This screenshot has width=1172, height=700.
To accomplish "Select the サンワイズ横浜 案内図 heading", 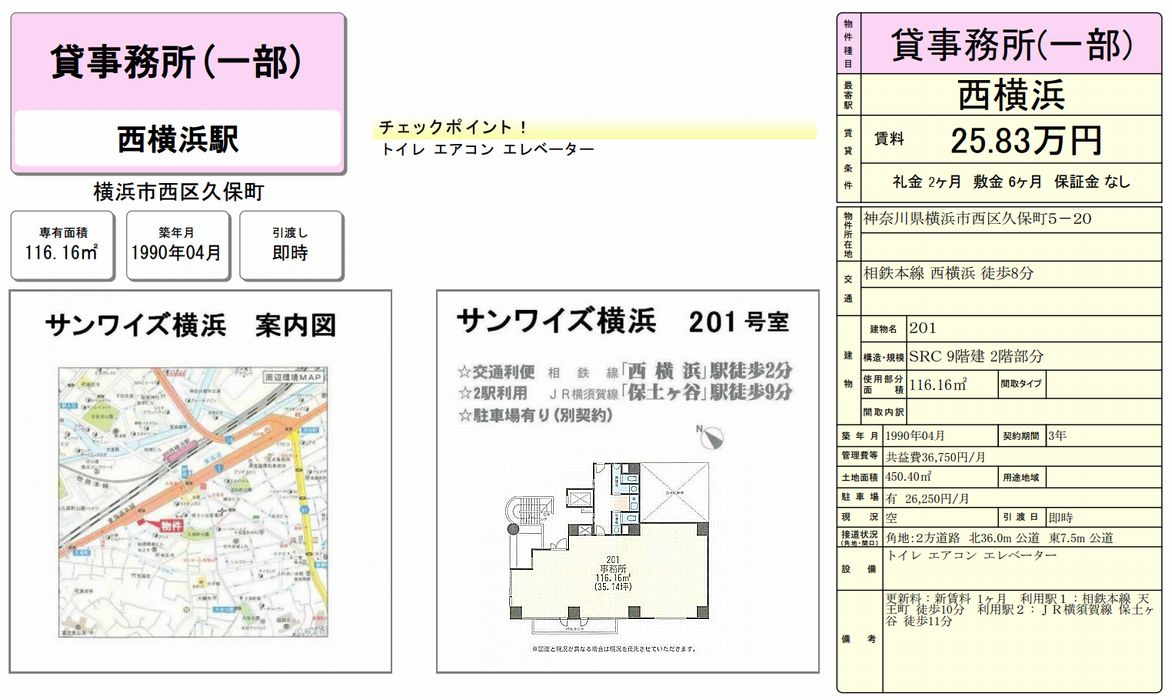I will pos(191,326).
